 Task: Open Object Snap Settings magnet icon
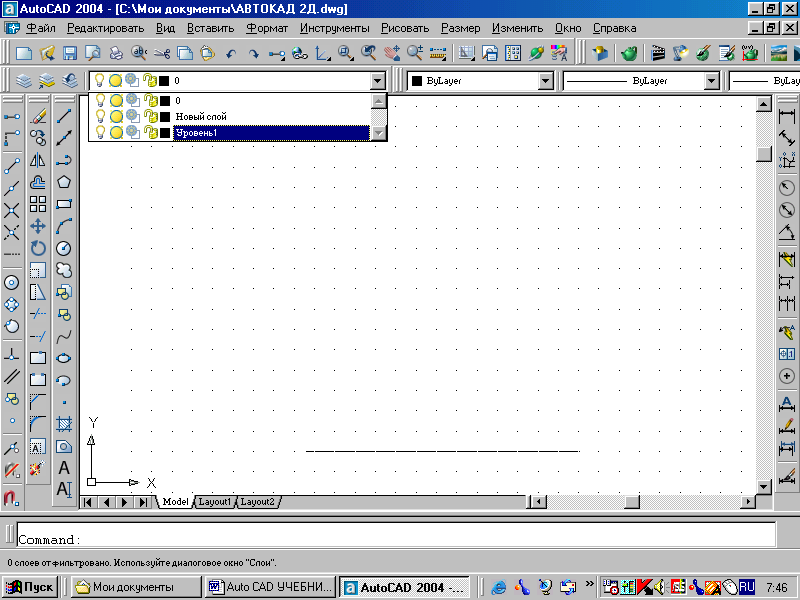point(12,497)
